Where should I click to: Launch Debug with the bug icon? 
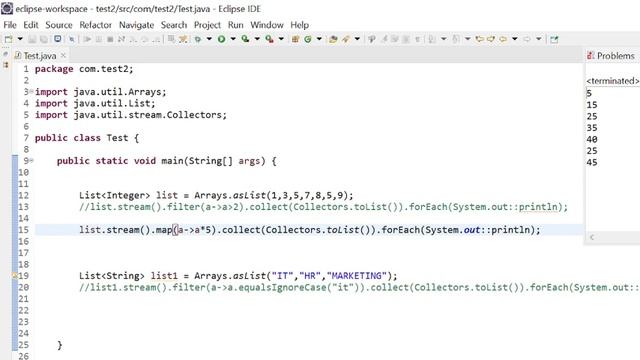click(198, 39)
